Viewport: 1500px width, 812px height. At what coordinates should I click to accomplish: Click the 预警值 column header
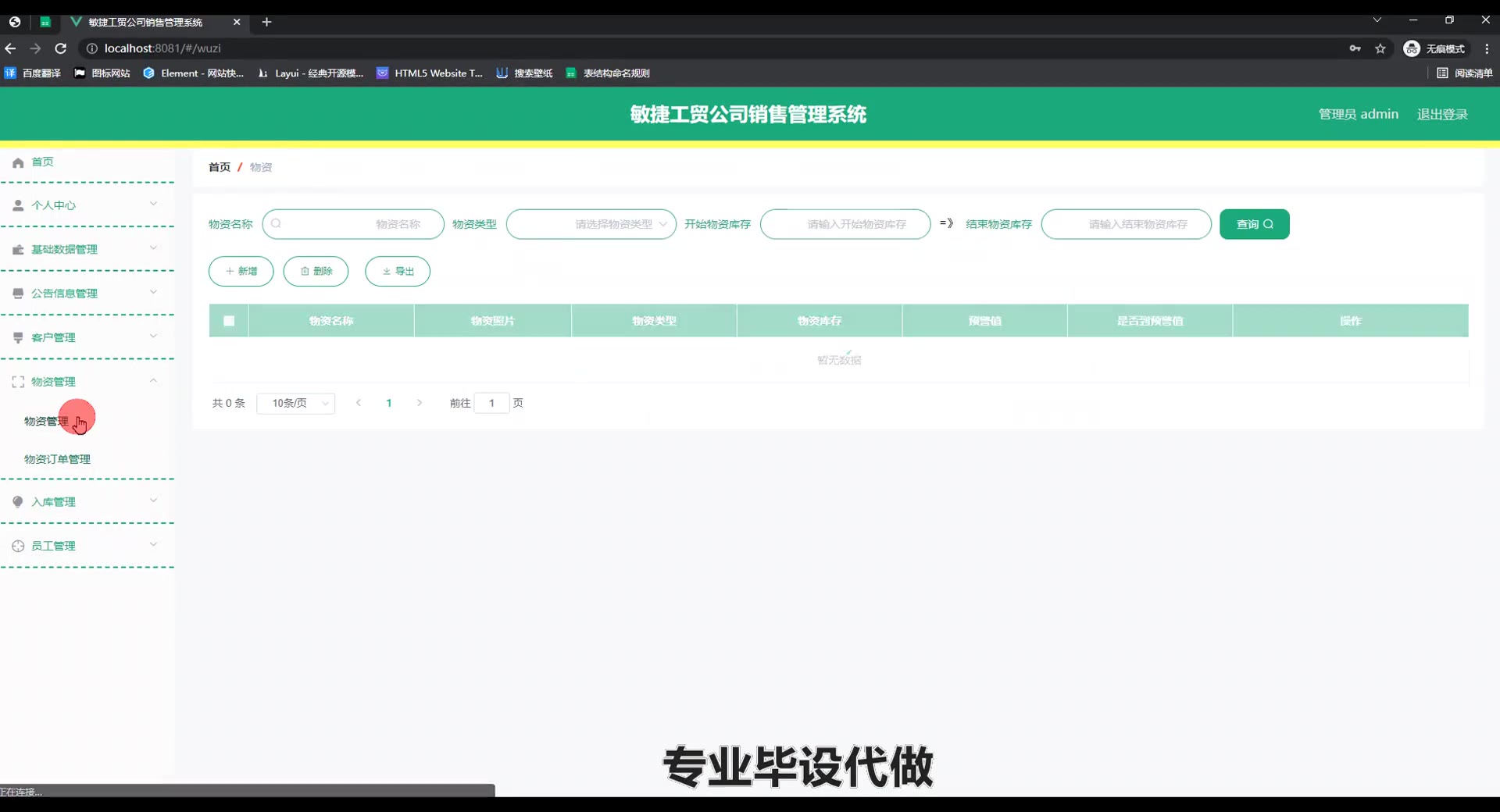coord(985,321)
